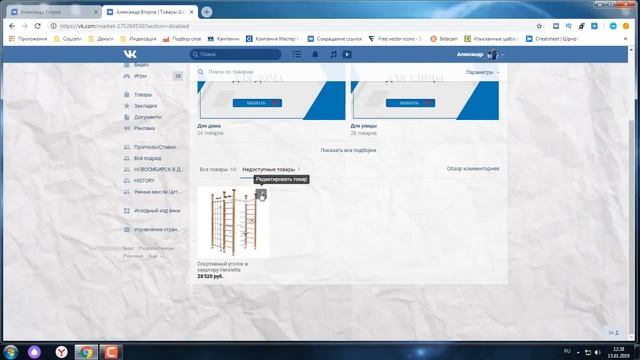The height and width of the screenshot is (360, 640).
Task: Open Игры in the left sidebar
Action: click(x=140, y=76)
